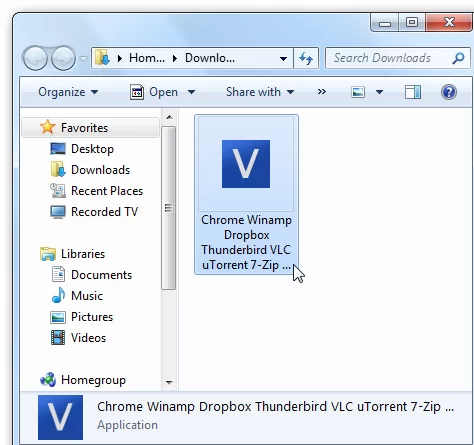Click the Favorites star icon

48,127
